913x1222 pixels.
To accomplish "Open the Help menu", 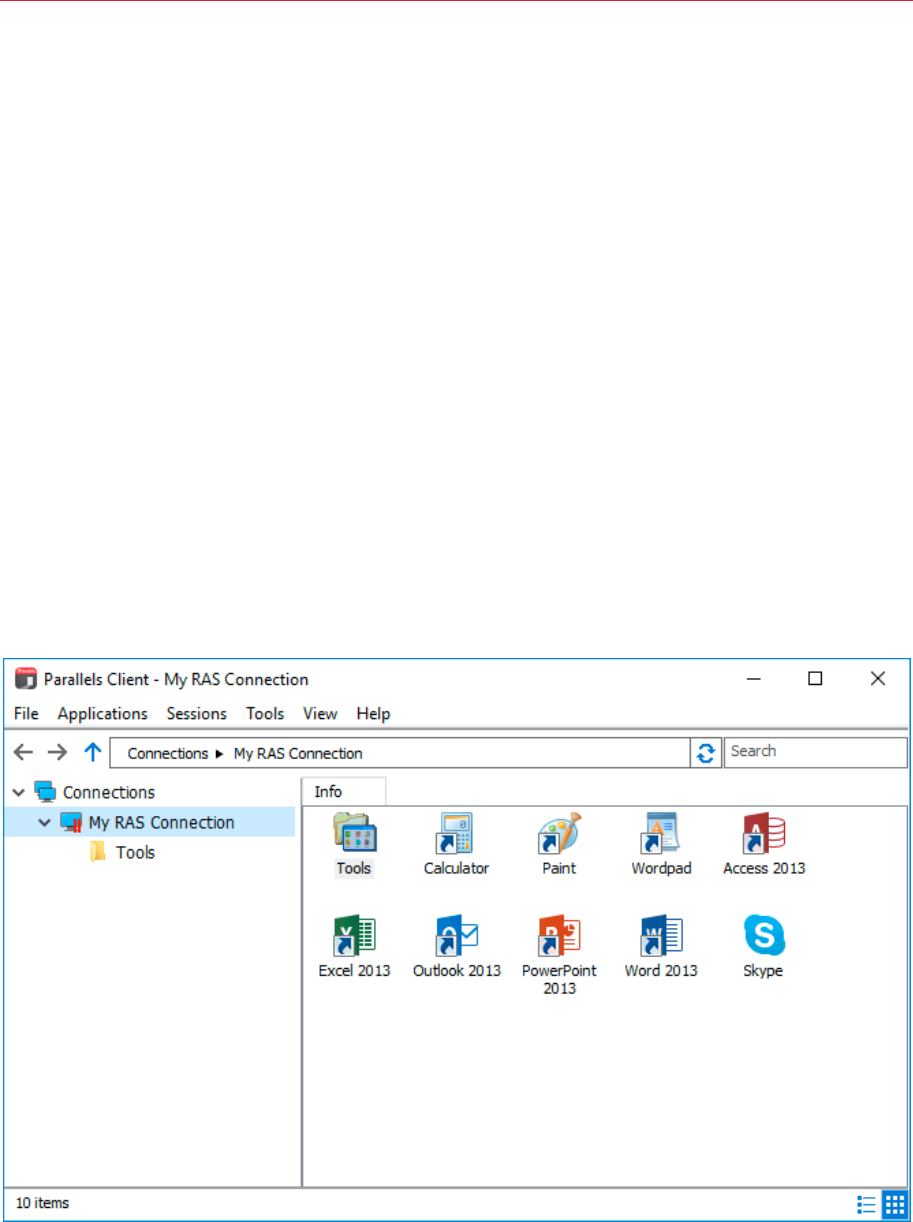I will pos(373,714).
